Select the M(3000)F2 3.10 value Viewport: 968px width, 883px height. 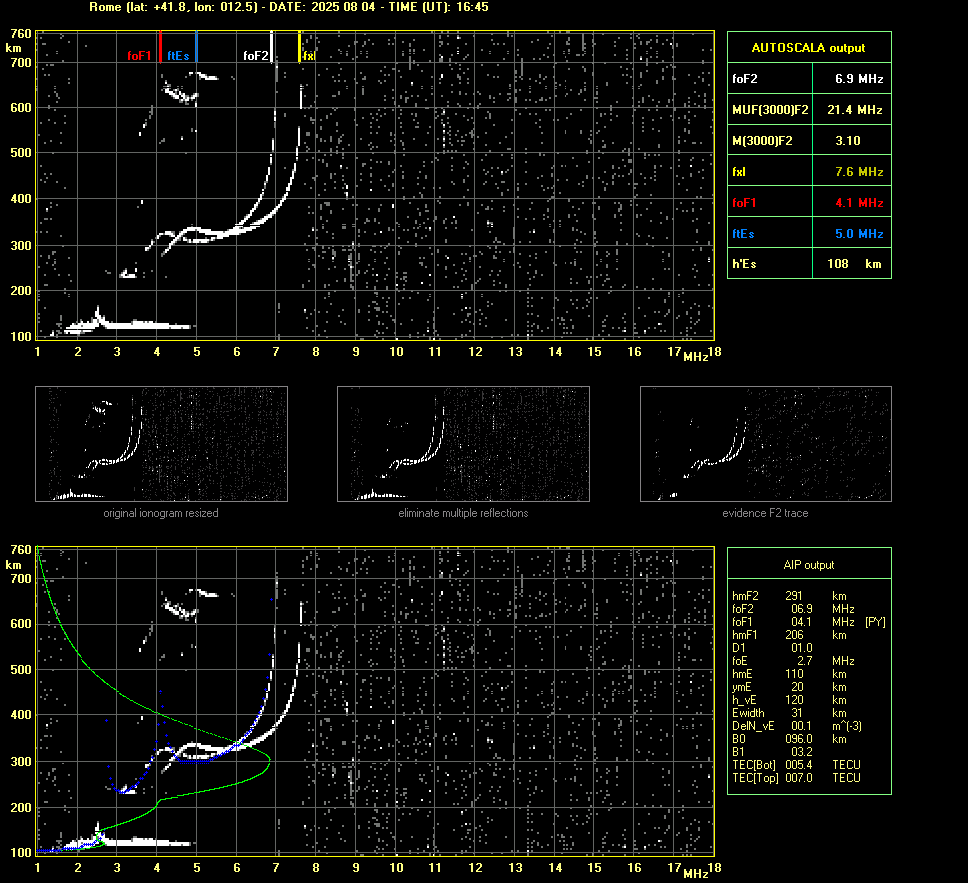848,141
